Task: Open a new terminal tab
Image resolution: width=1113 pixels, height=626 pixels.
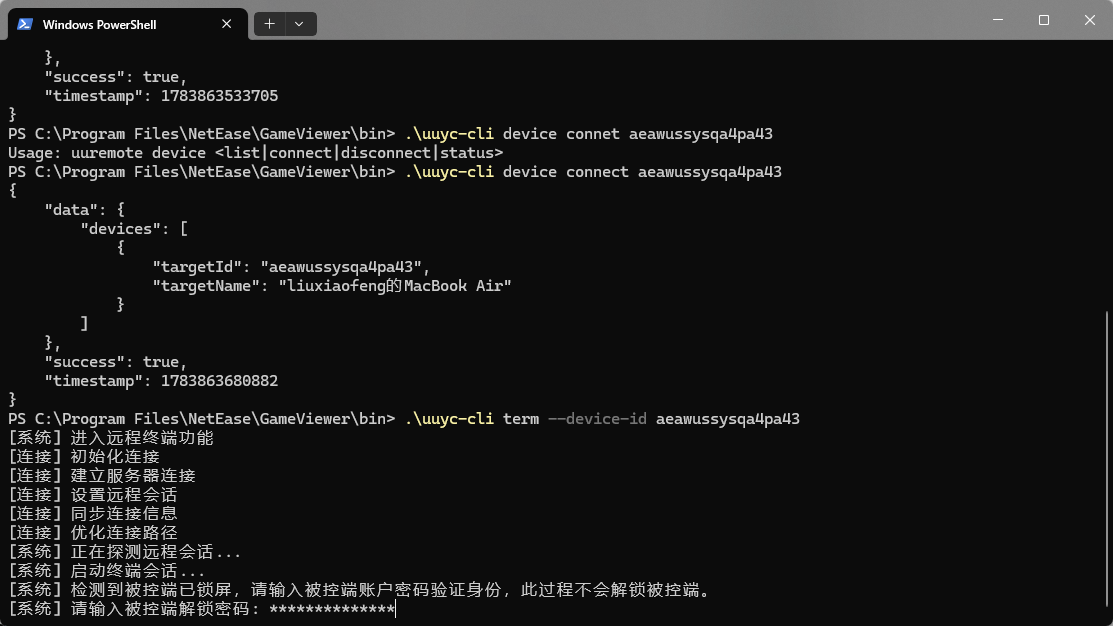Action: click(x=270, y=24)
